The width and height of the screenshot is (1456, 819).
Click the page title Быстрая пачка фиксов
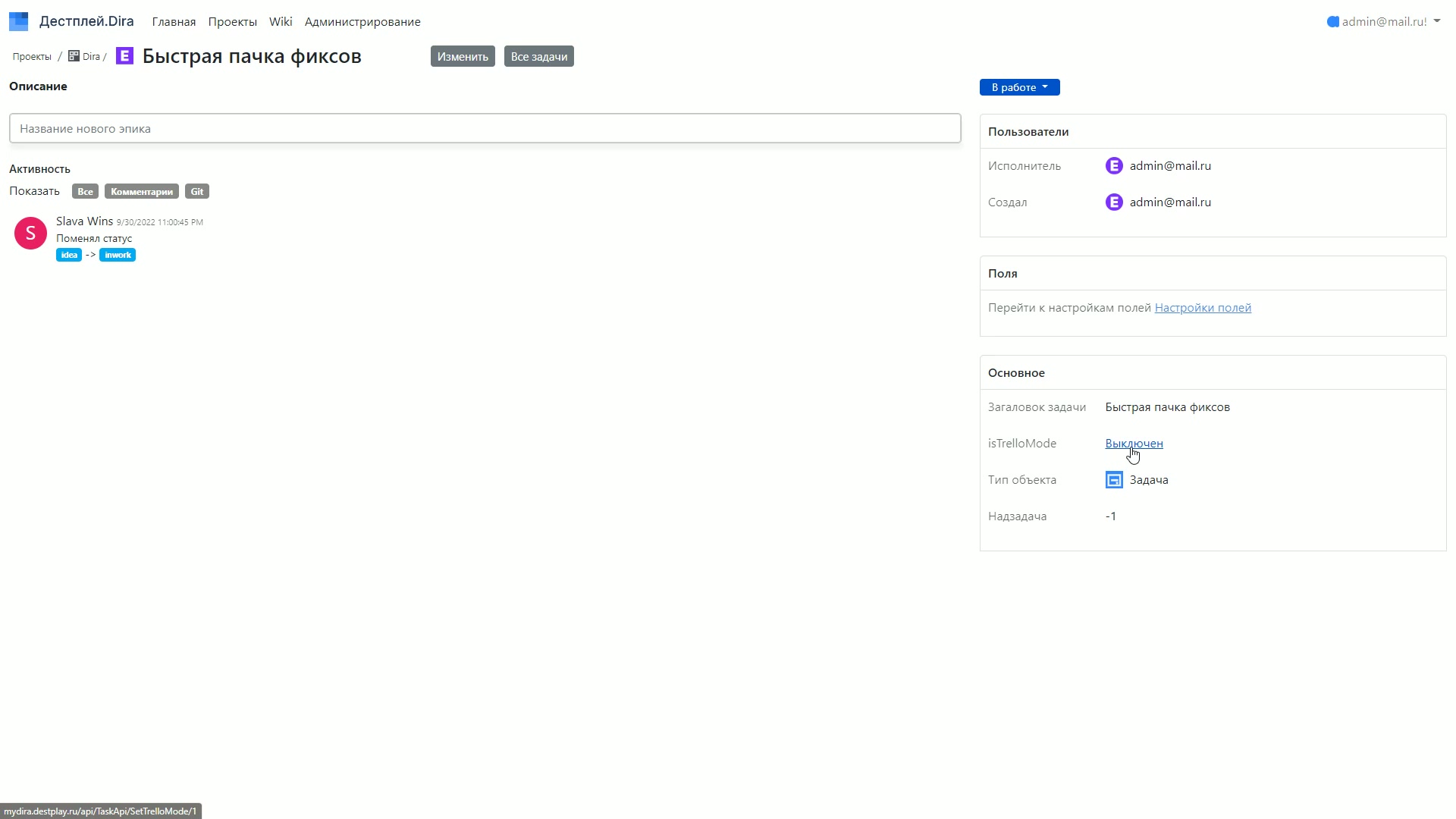click(252, 56)
